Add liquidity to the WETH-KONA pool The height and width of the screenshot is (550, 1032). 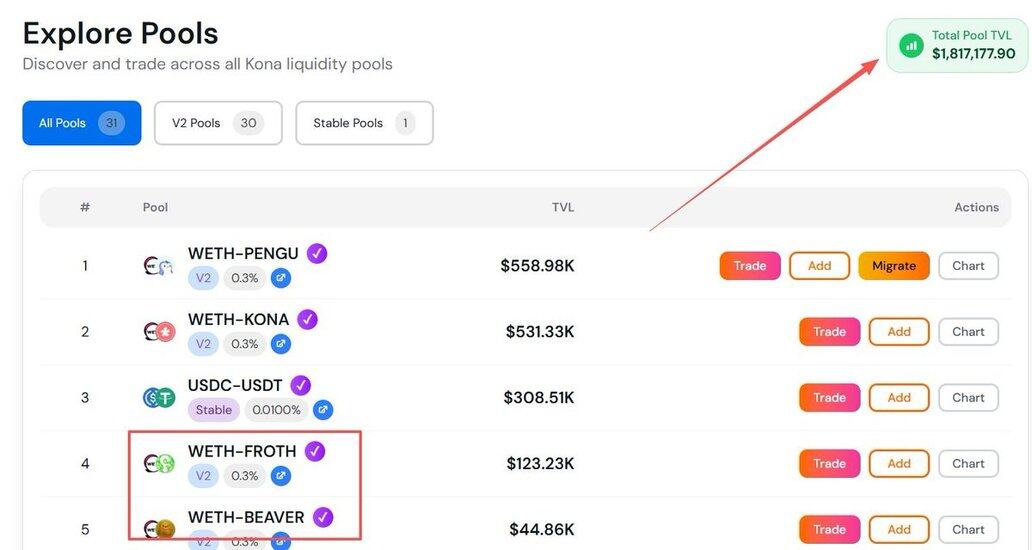click(x=898, y=332)
